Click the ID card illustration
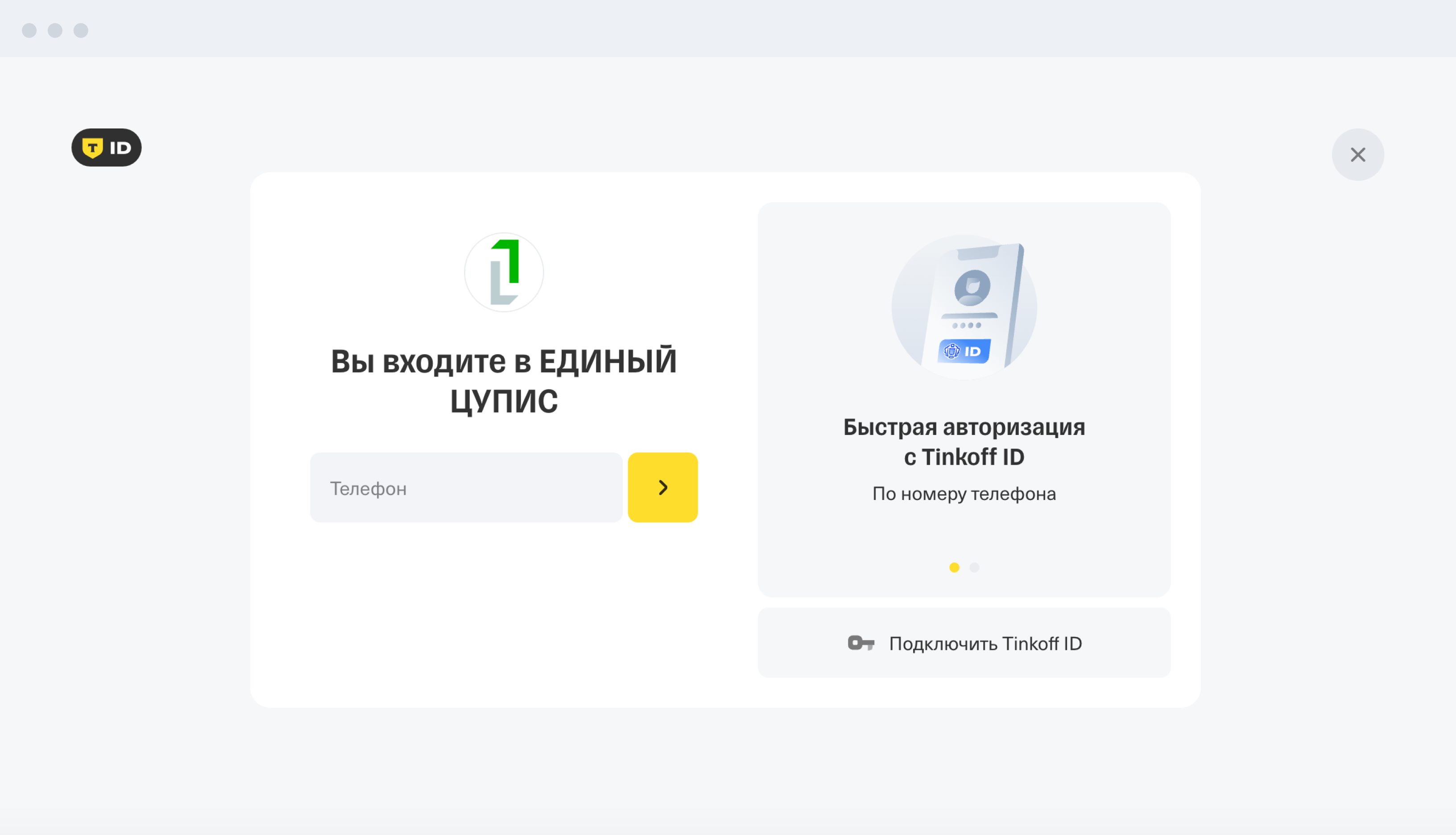The width and height of the screenshot is (1456, 835). (964, 307)
